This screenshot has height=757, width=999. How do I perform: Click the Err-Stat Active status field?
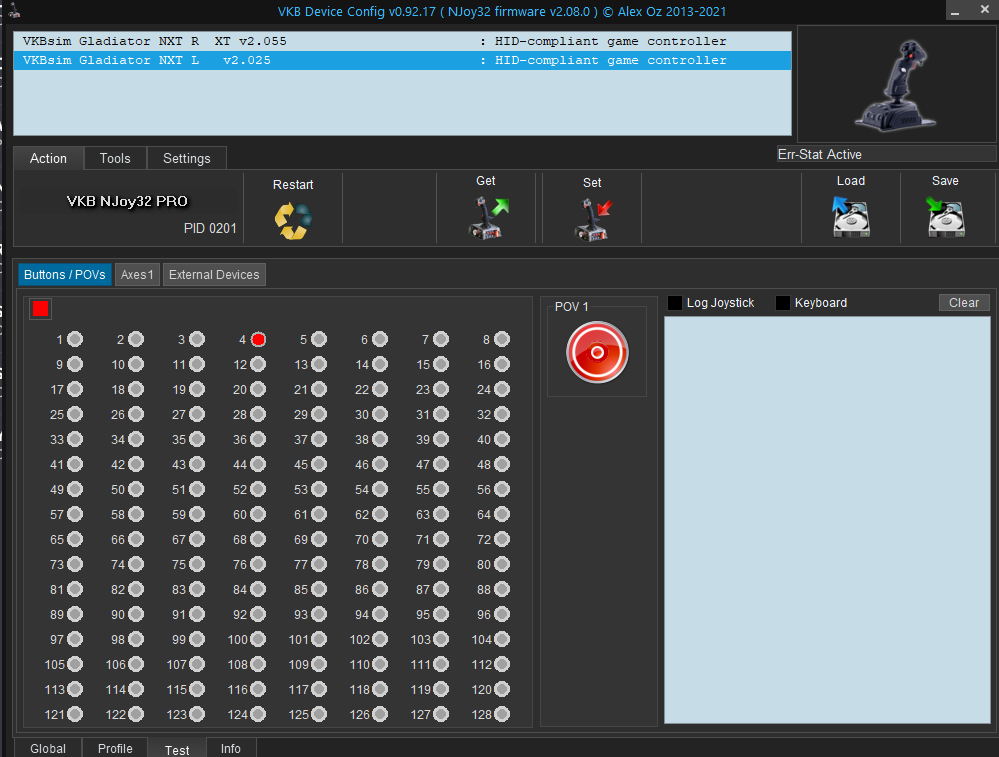pos(886,154)
